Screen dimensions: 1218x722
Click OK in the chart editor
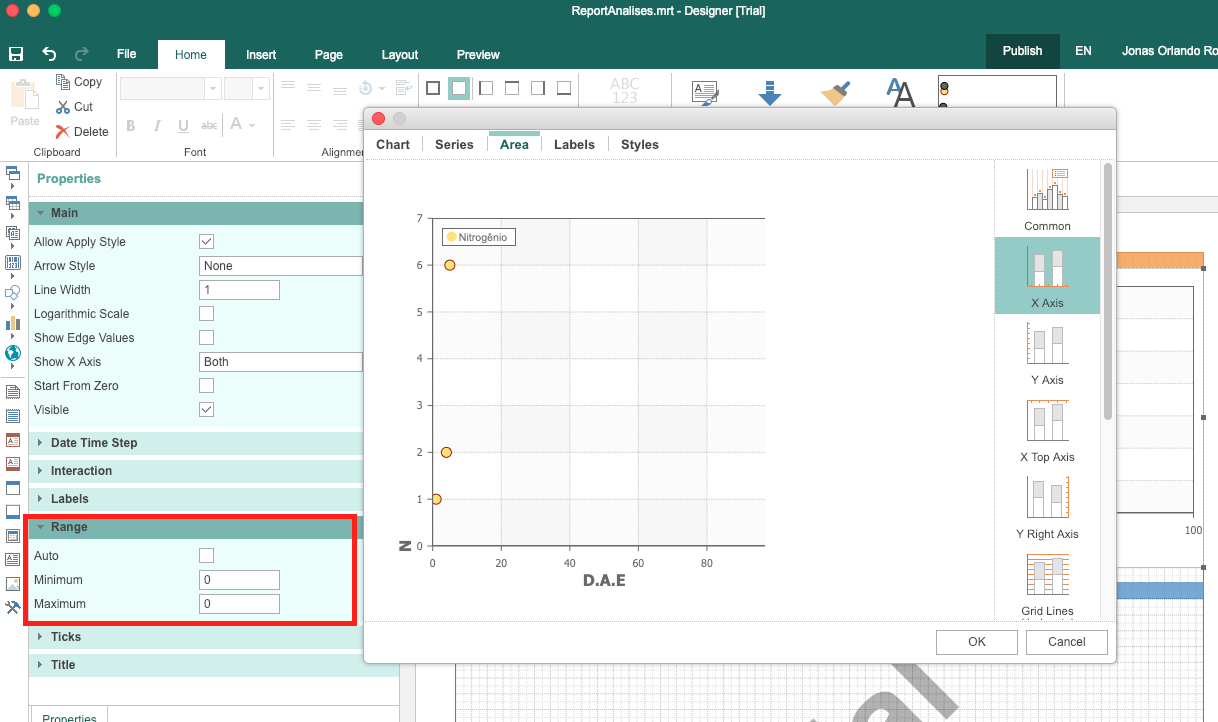point(977,642)
